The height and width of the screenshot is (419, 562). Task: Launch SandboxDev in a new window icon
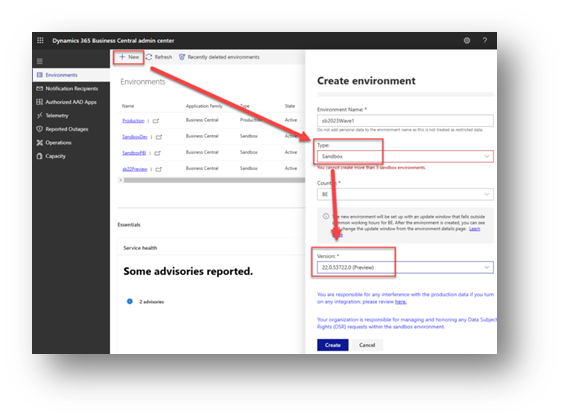pos(159,137)
